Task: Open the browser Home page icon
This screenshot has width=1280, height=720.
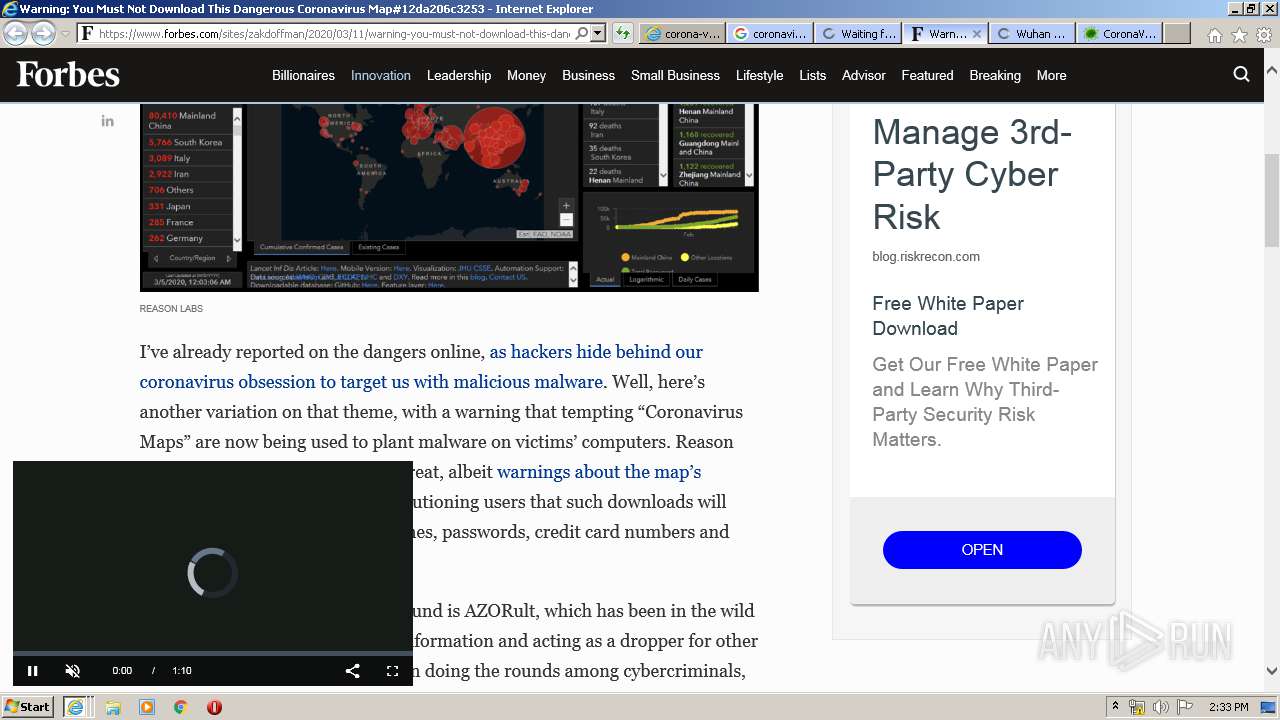Action: 1214,35
